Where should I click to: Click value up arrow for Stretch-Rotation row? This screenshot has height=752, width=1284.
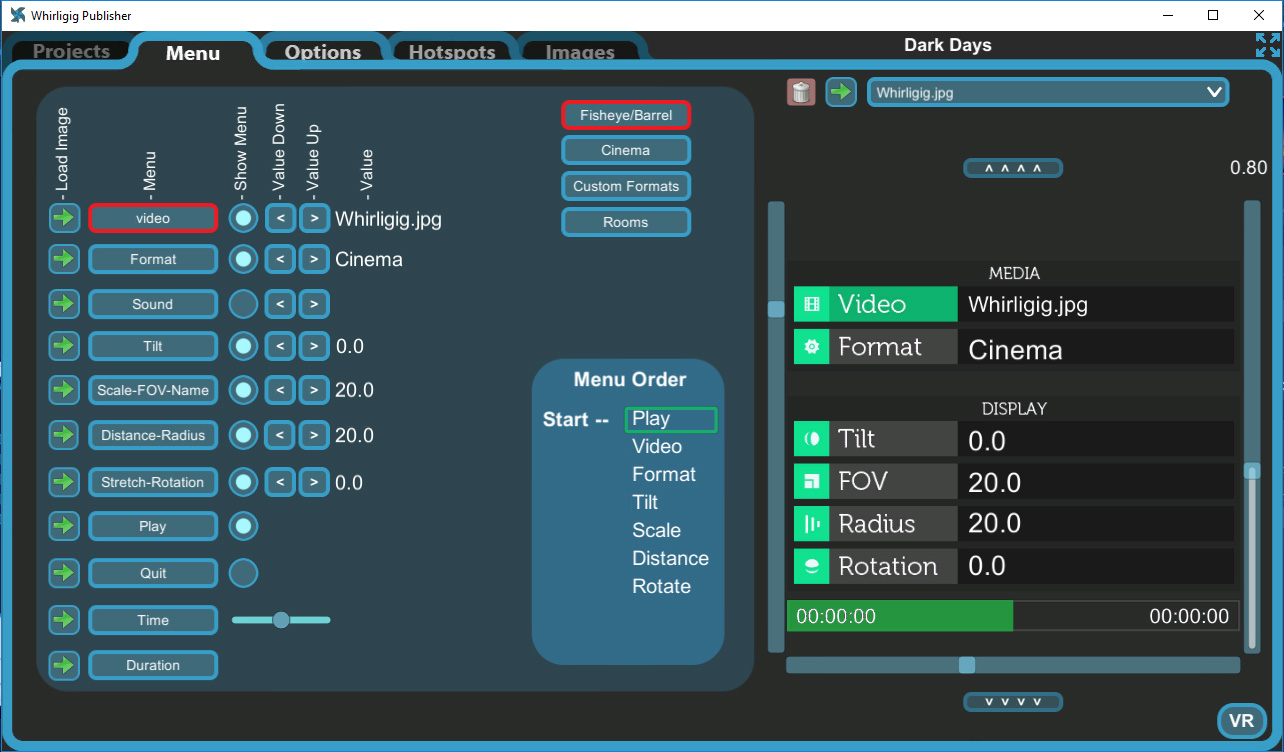(x=314, y=482)
